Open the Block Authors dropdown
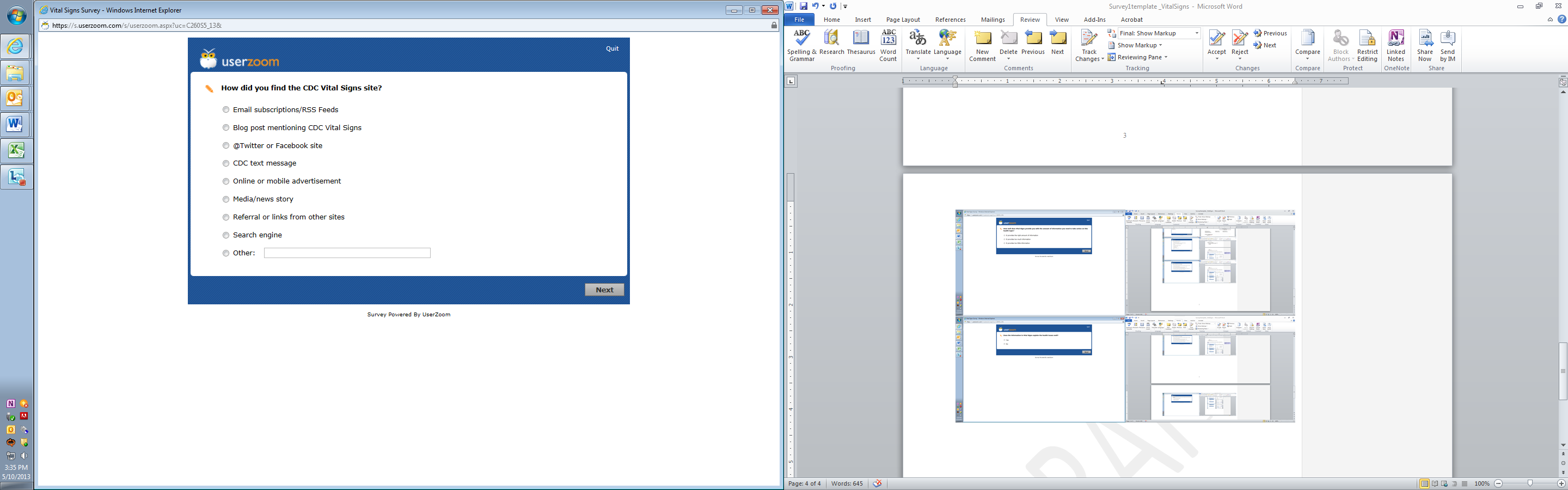Image resolution: width=1568 pixels, height=490 pixels. point(1340,45)
